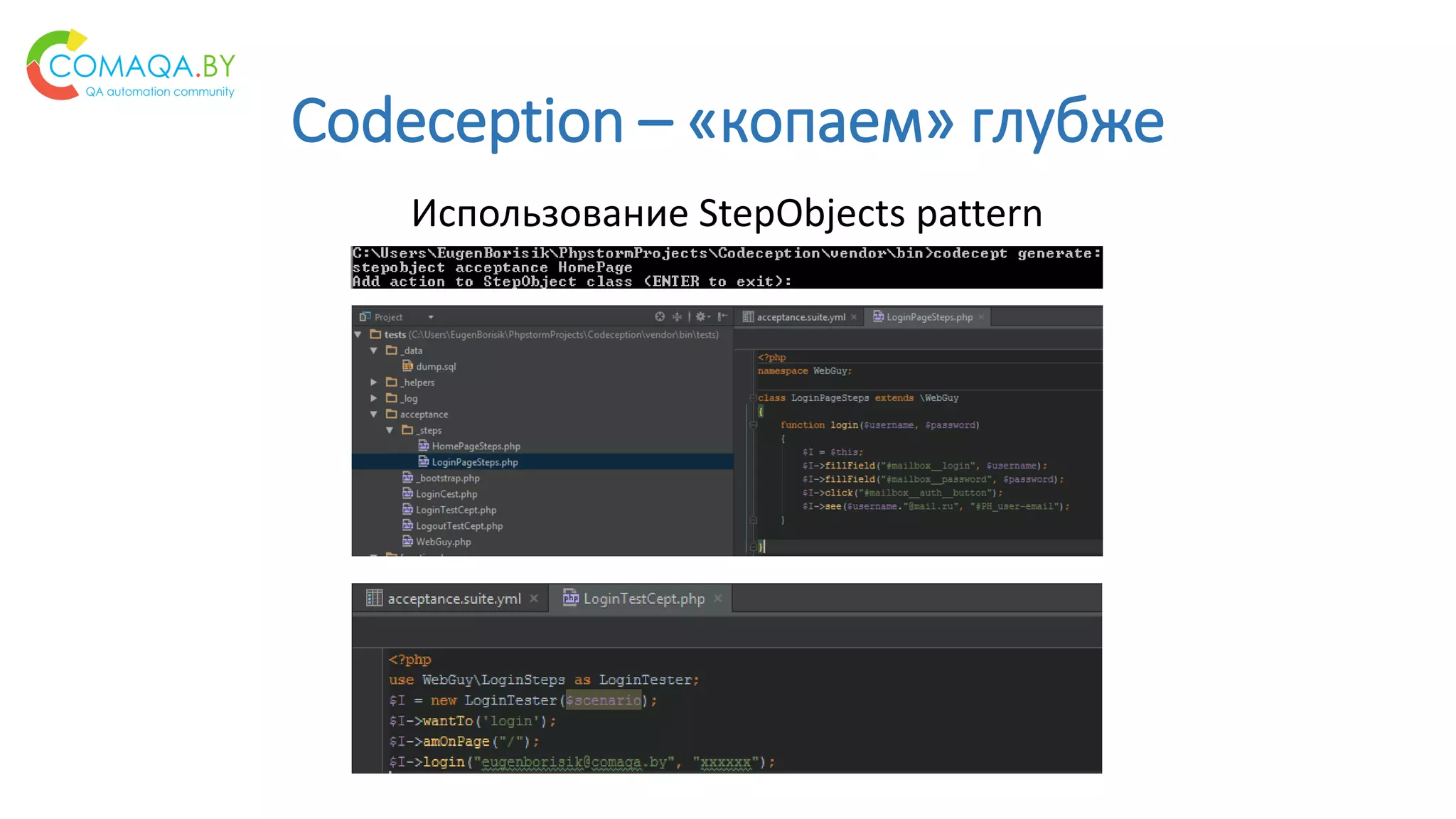Screen dimensions: 1456x819
Task: Click the PHP icon of LoginPageSteps.php in tree
Action: (424, 461)
